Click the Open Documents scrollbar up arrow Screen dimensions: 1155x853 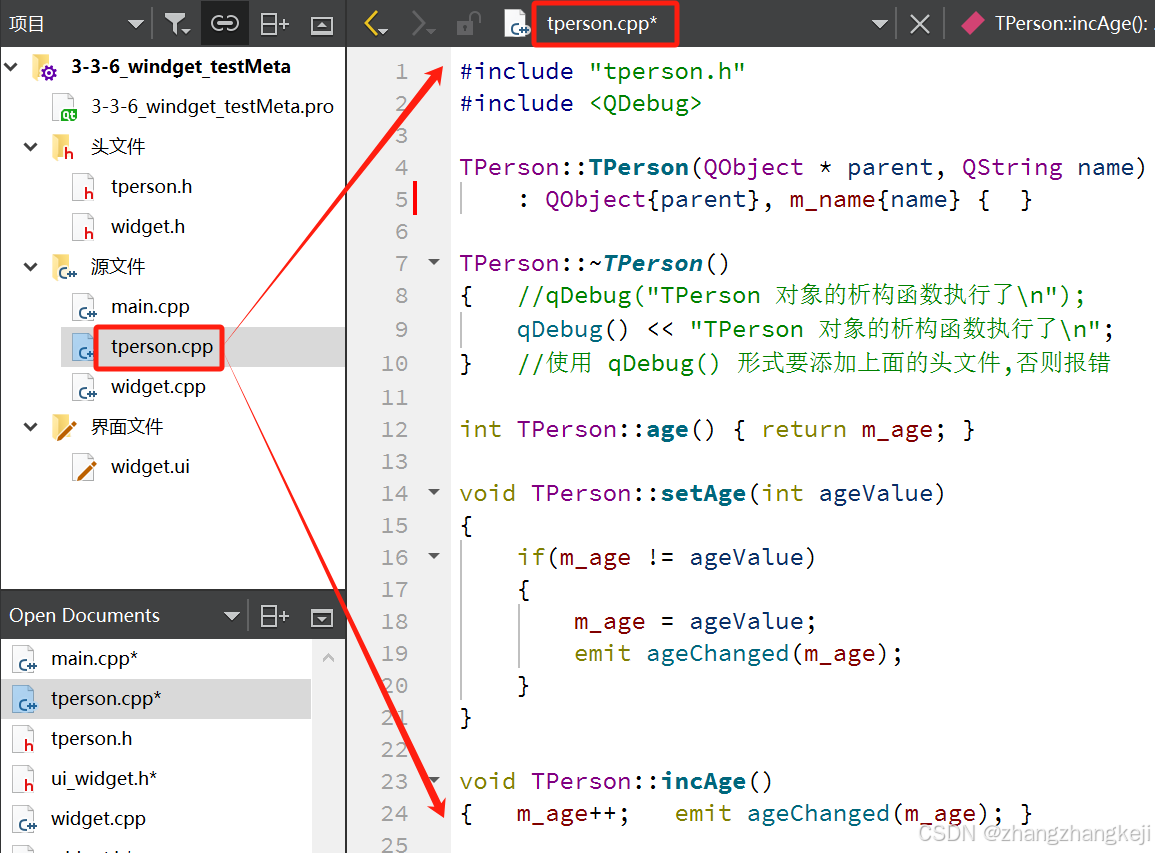pos(329,658)
